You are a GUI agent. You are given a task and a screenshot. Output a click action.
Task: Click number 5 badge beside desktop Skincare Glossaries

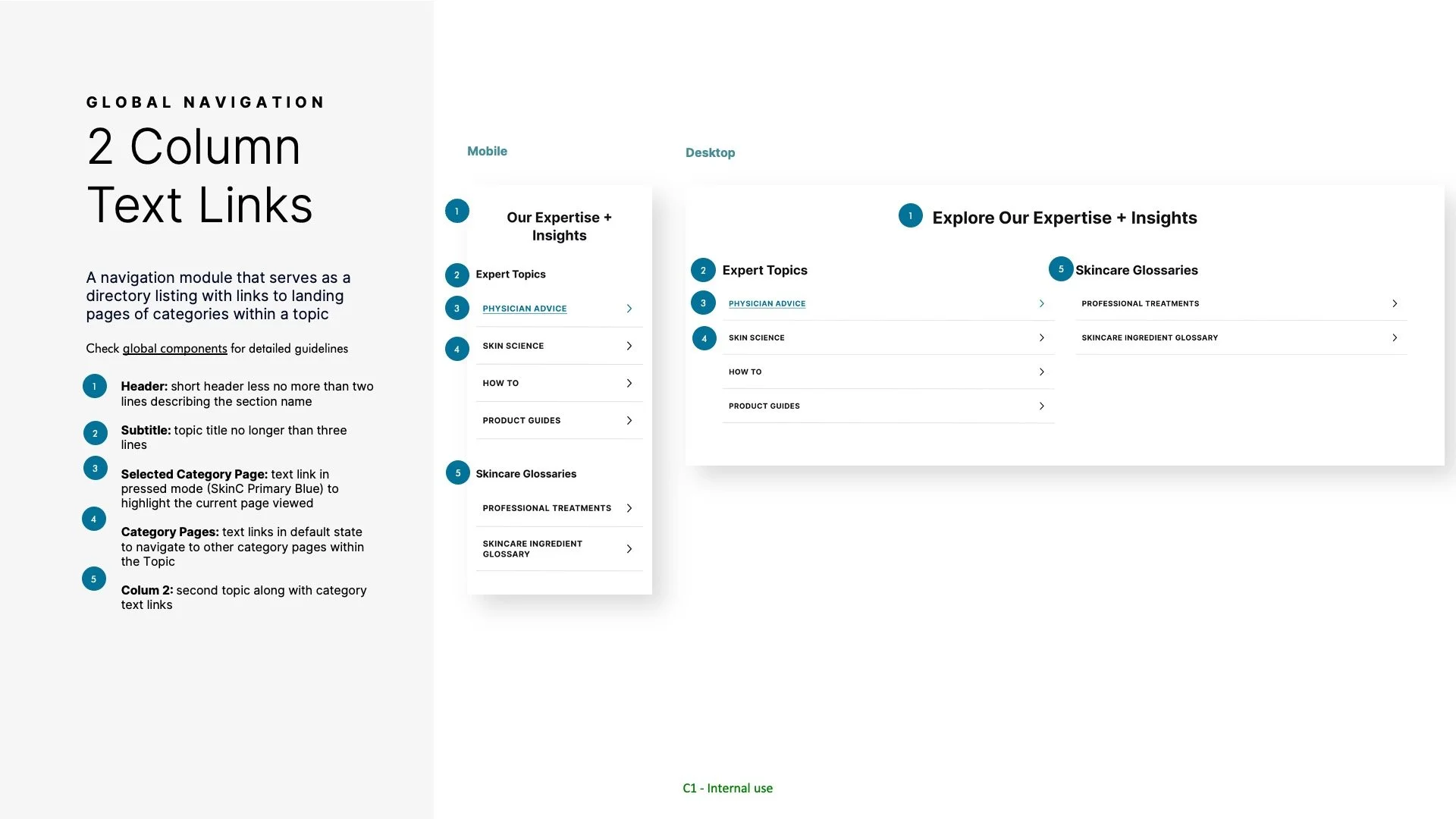point(1061,269)
